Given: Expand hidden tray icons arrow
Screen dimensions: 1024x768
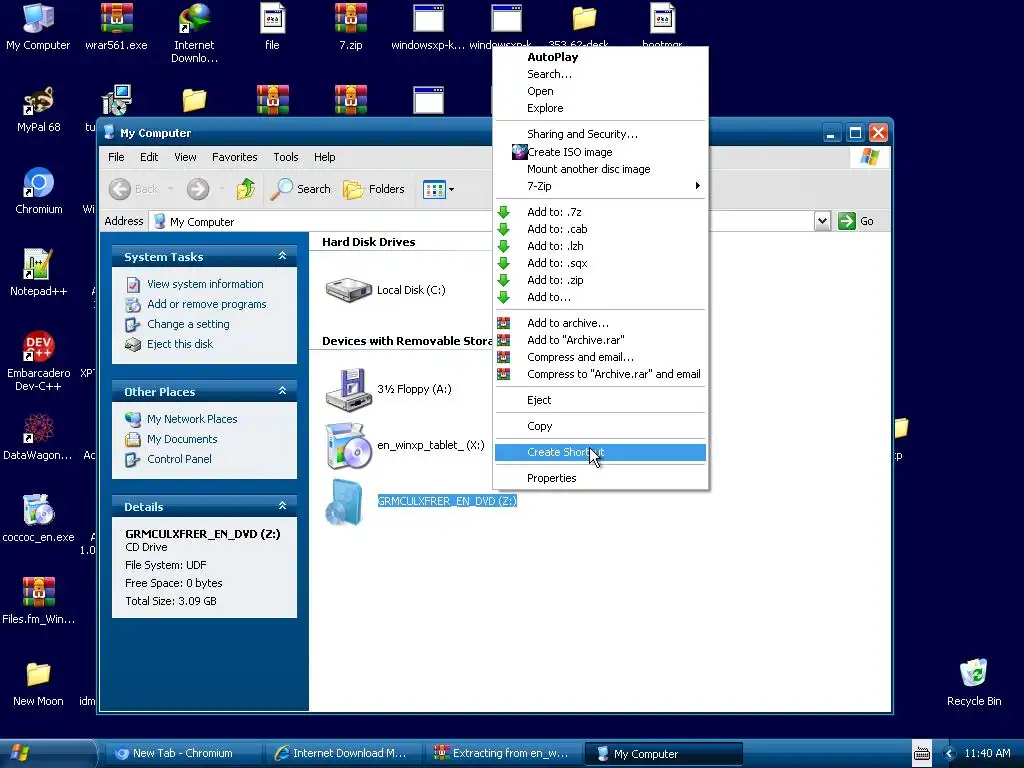Looking at the screenshot, I should (950, 754).
